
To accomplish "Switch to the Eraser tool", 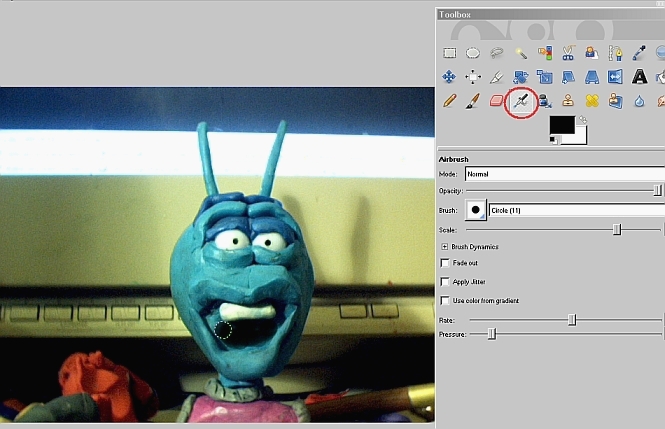I will [x=497, y=101].
